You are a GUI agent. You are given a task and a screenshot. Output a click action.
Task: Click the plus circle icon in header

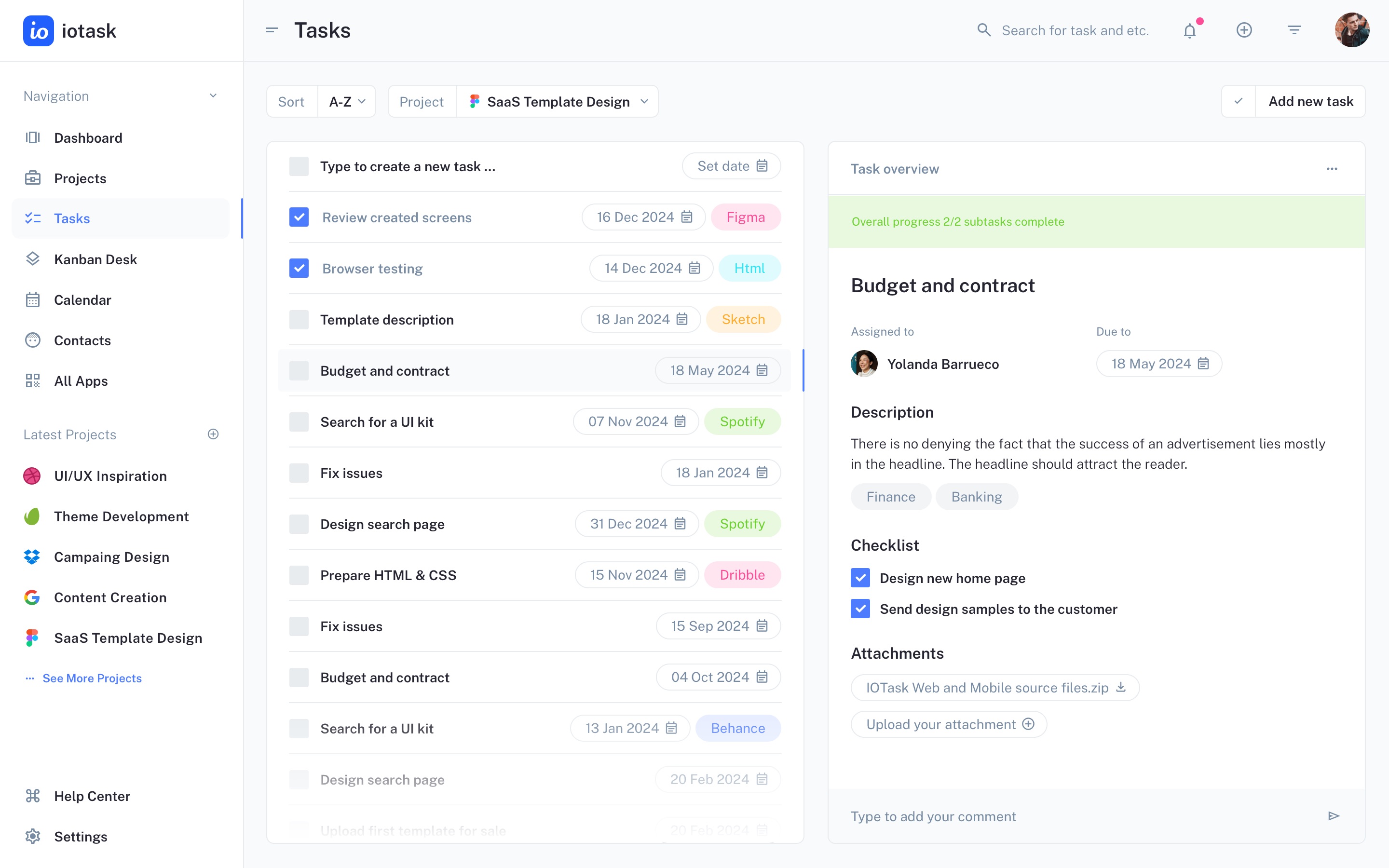(x=1244, y=30)
